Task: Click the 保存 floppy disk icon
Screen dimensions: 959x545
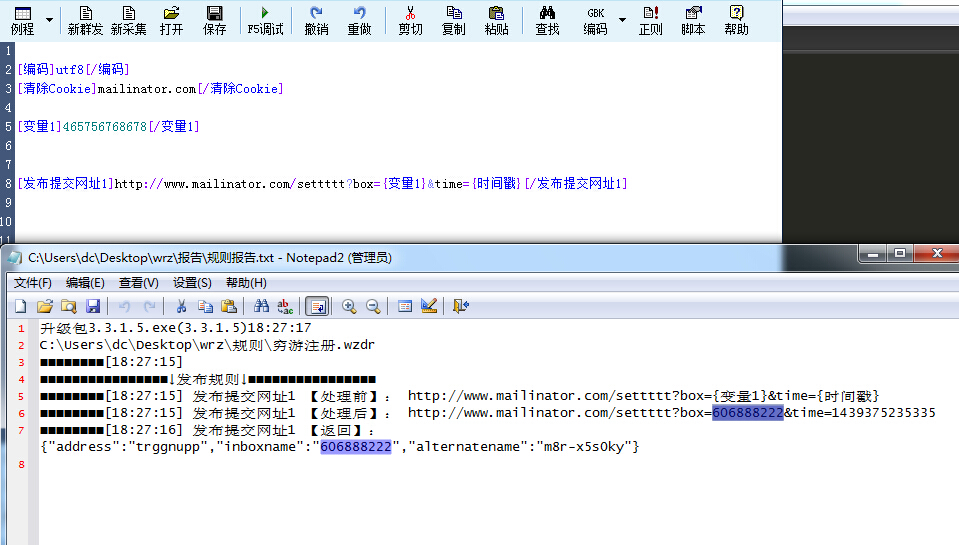Action: [x=214, y=20]
